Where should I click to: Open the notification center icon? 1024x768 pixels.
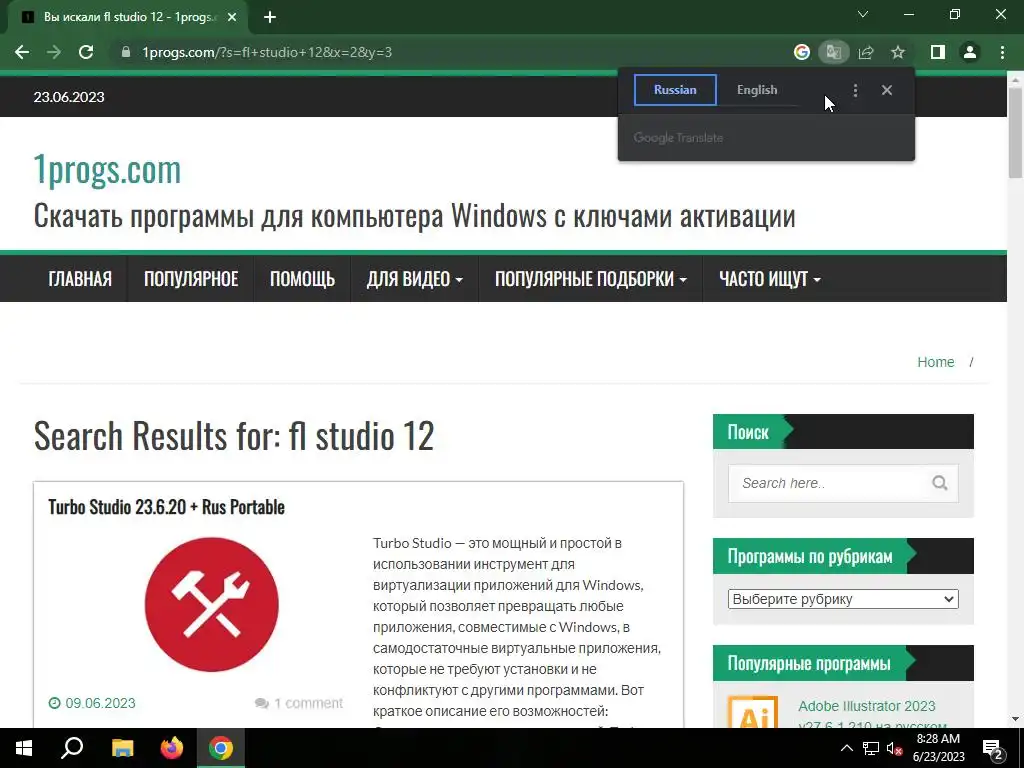[x=993, y=748]
